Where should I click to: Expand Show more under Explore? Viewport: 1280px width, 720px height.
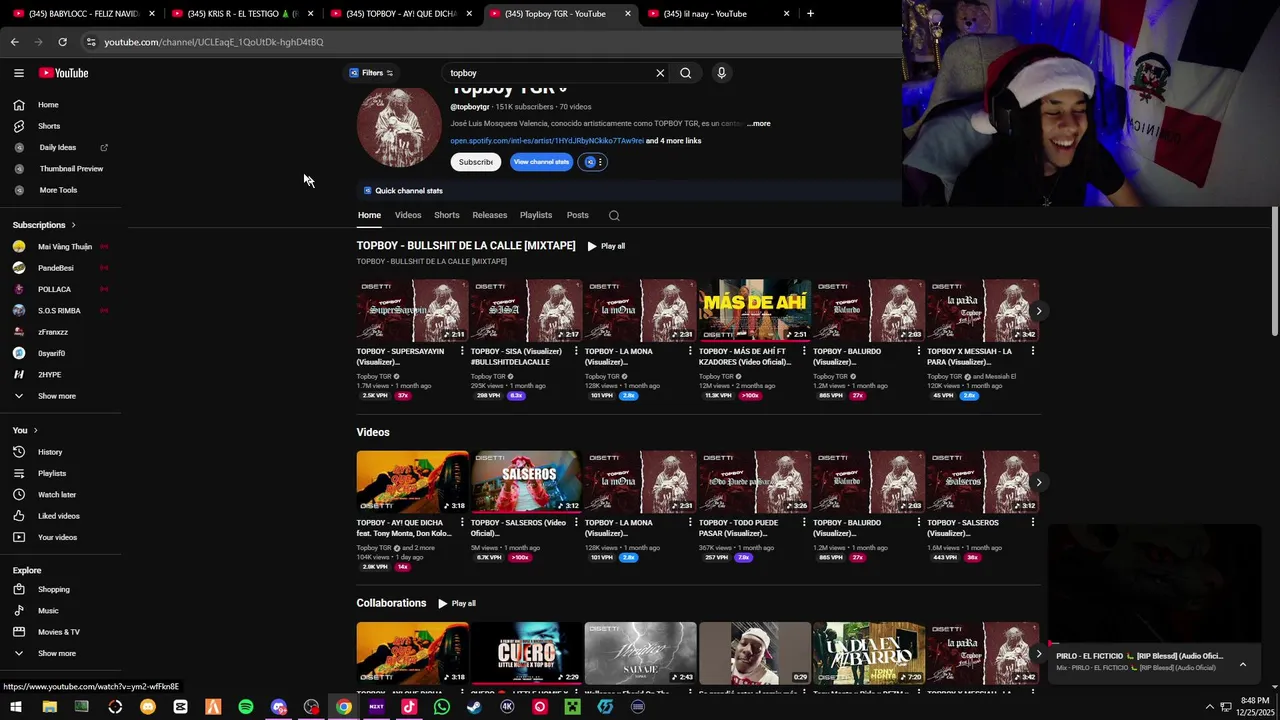(56, 654)
